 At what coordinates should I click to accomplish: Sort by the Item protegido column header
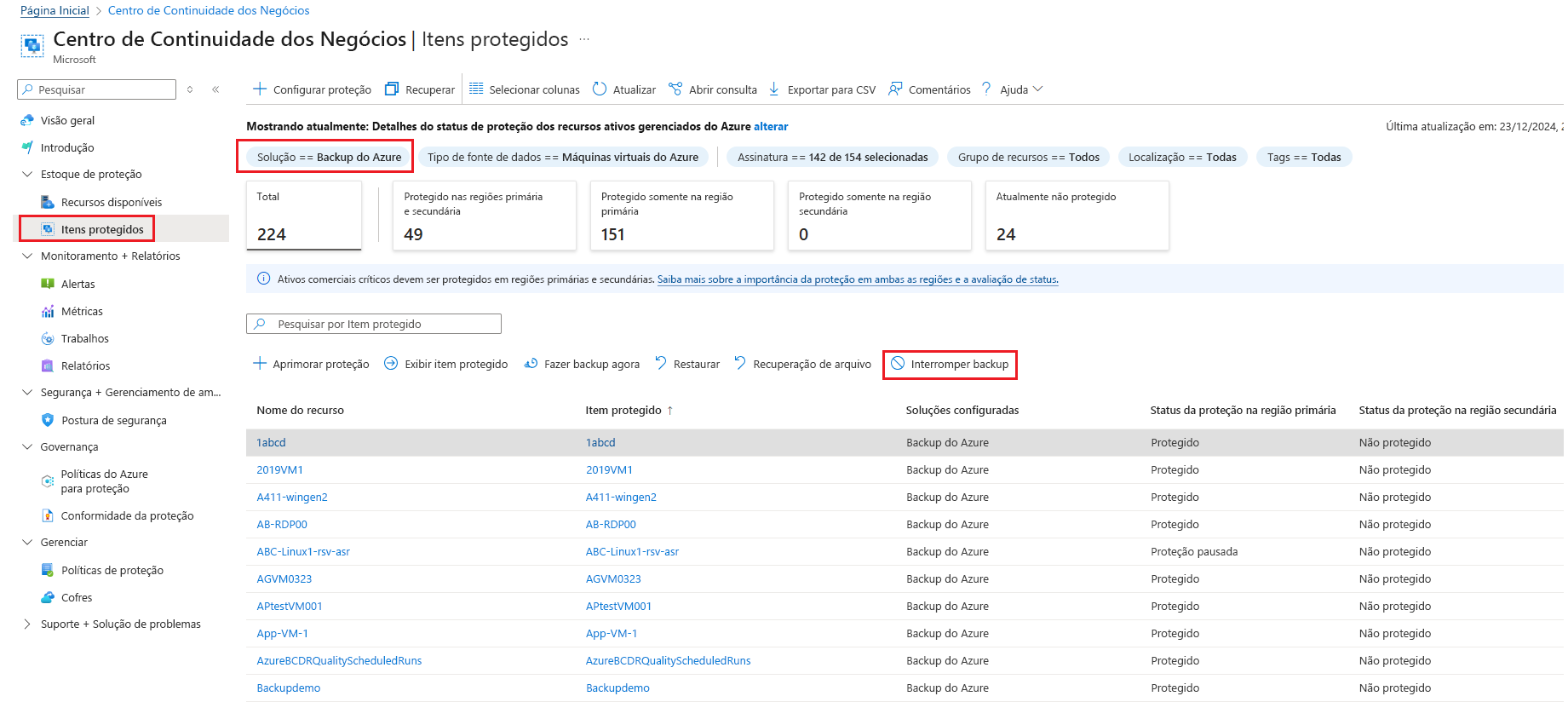click(623, 410)
